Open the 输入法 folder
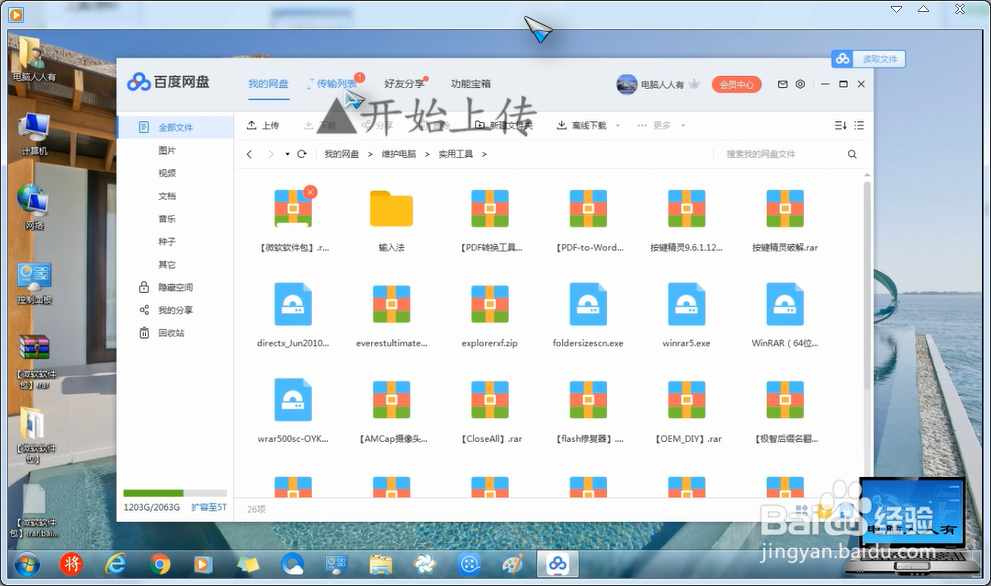 click(x=391, y=209)
